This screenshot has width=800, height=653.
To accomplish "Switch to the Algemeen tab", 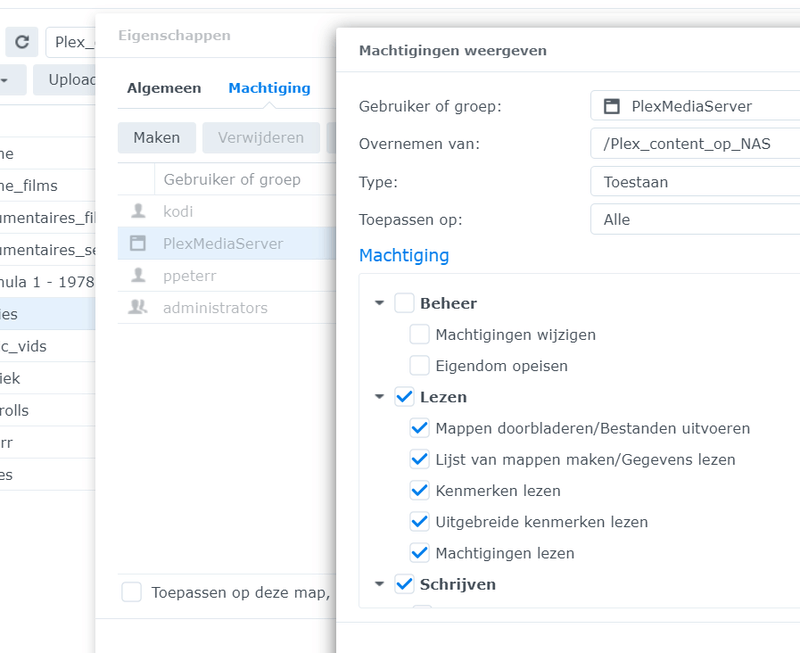I will coord(164,88).
